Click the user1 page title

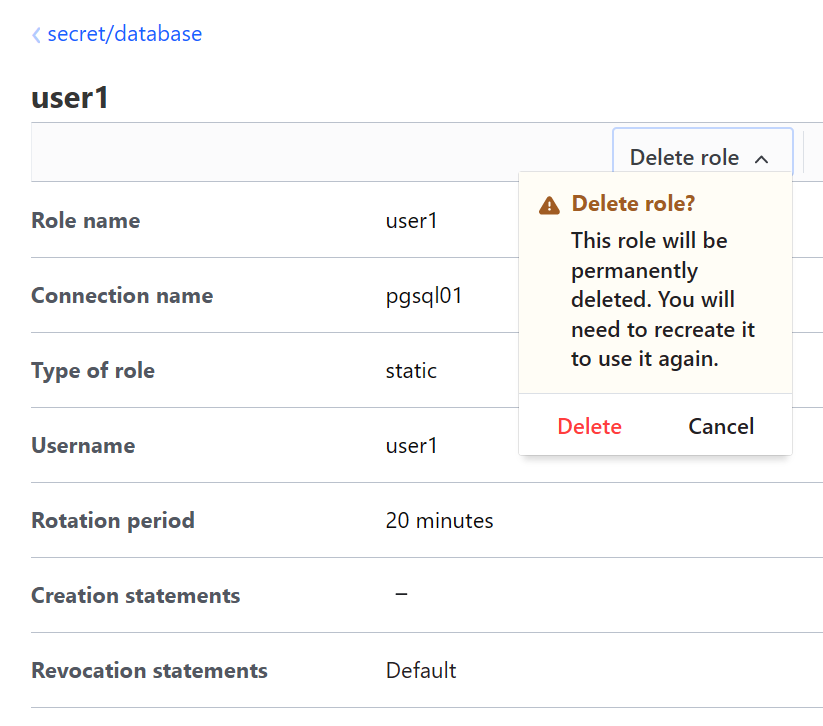tap(70, 97)
